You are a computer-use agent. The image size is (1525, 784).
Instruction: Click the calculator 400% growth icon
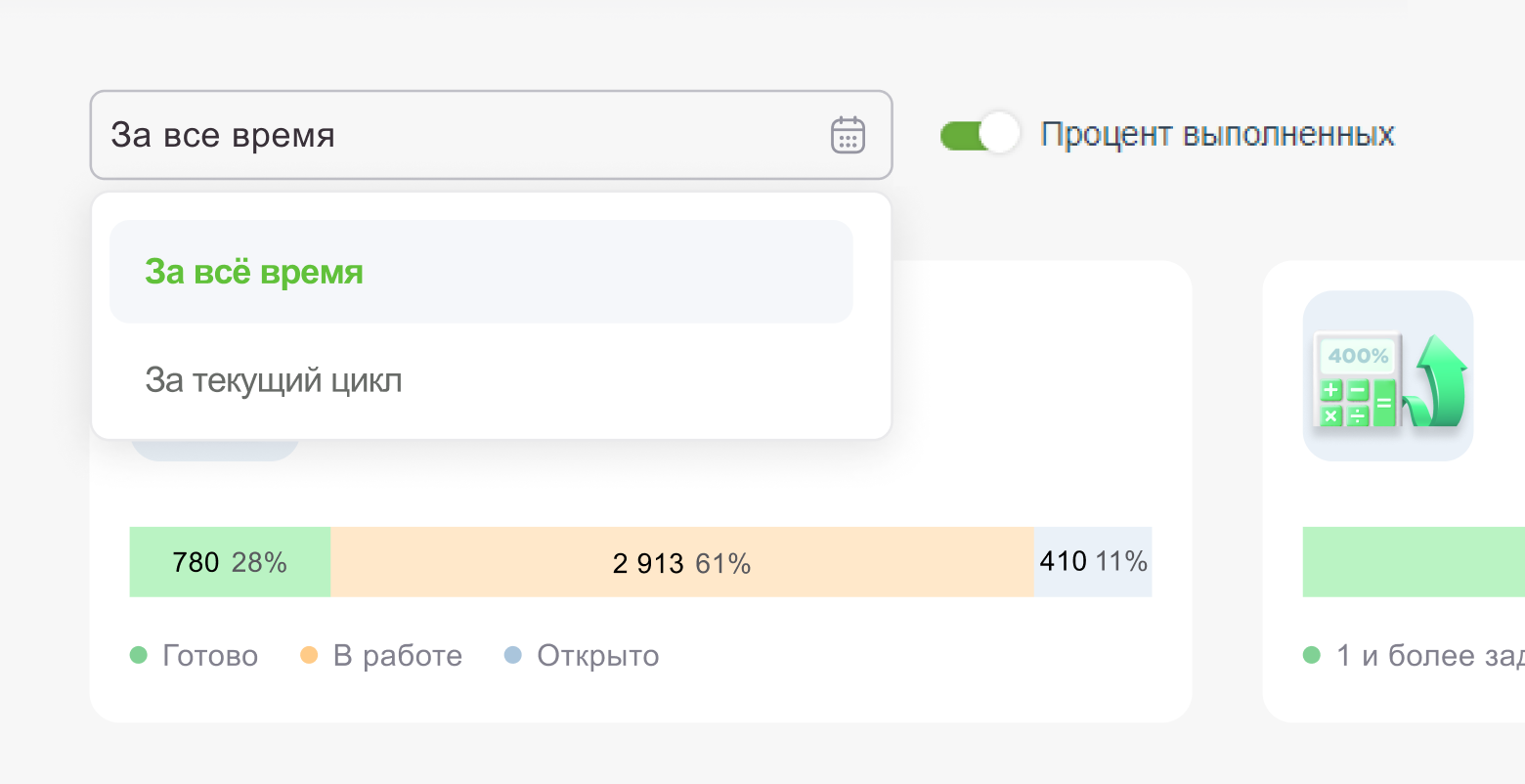pos(1388,375)
